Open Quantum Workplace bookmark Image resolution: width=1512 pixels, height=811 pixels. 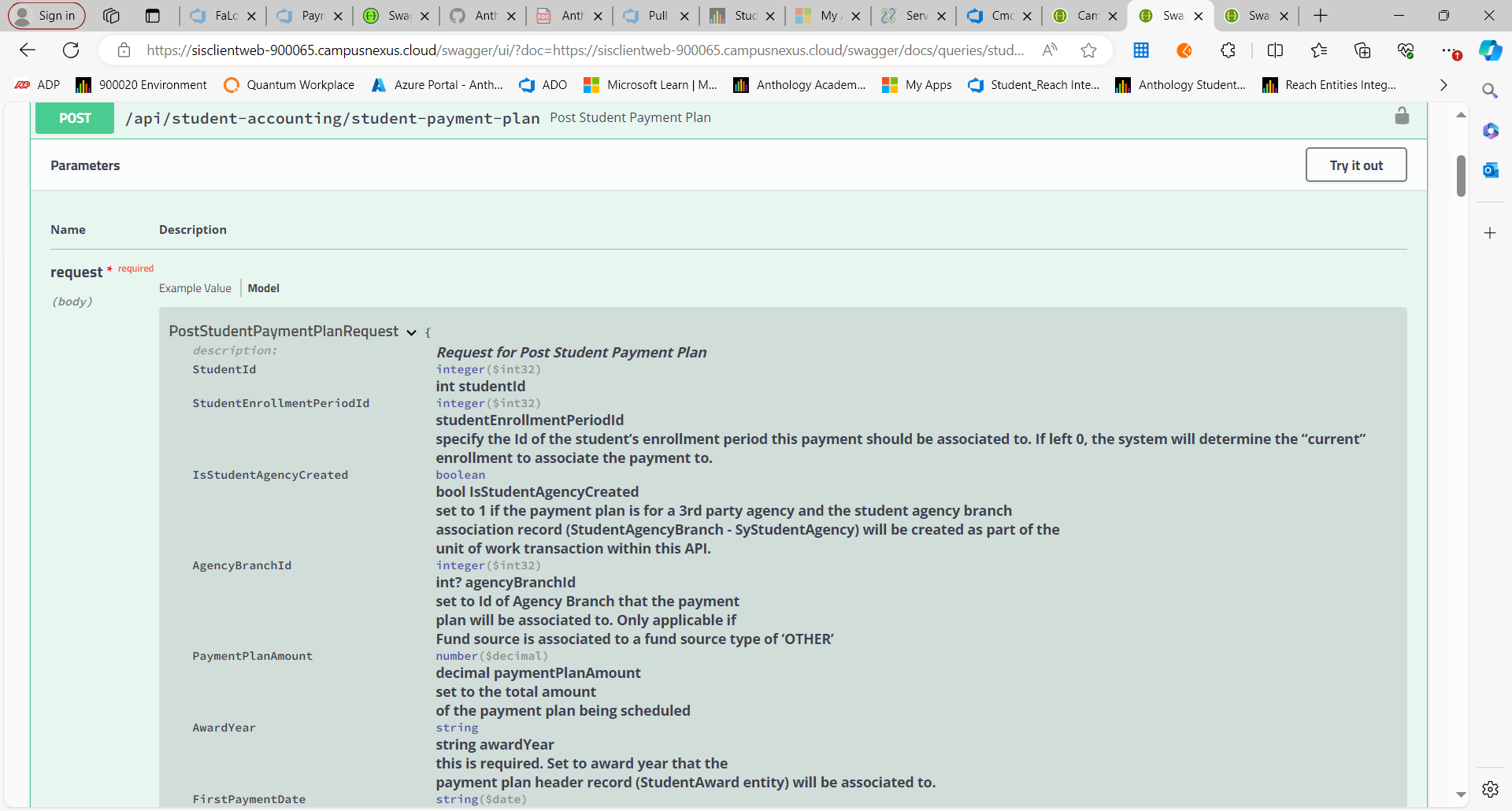(x=289, y=85)
